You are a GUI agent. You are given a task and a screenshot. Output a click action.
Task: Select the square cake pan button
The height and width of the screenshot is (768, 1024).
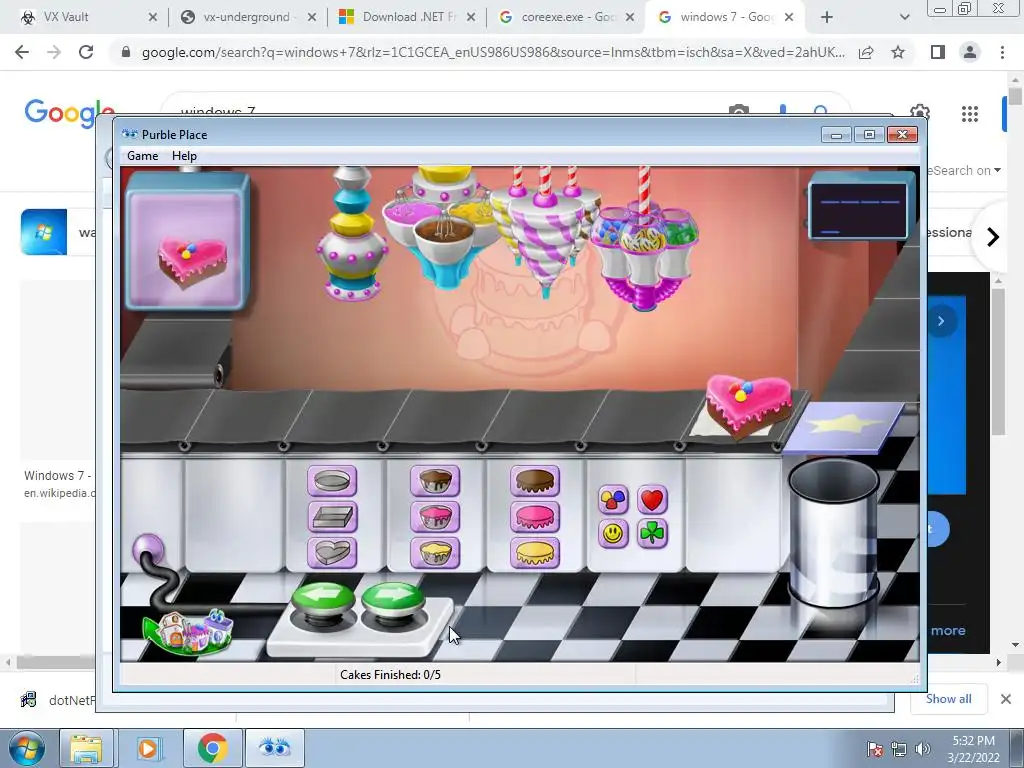pyautogui.click(x=332, y=517)
